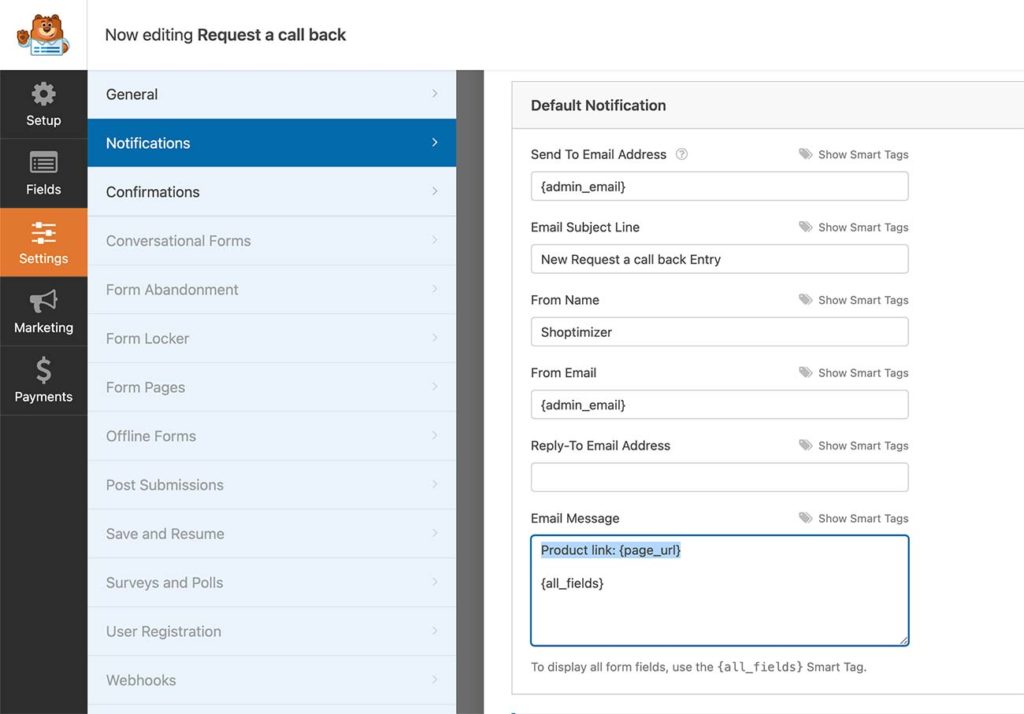Screen dimensions: 1024x714
Task: Select the Payments dollar icon
Action: coord(43,370)
